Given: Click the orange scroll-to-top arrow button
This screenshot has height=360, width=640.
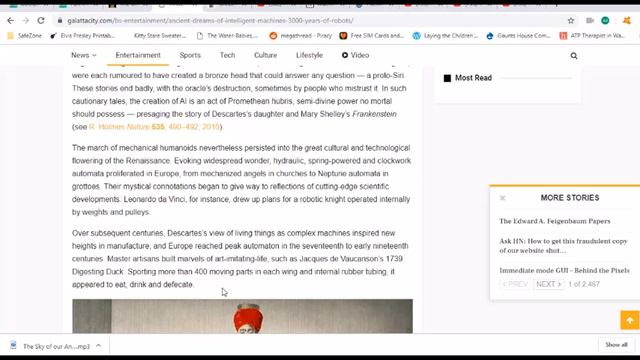Looking at the screenshot, I should tap(630, 320).
